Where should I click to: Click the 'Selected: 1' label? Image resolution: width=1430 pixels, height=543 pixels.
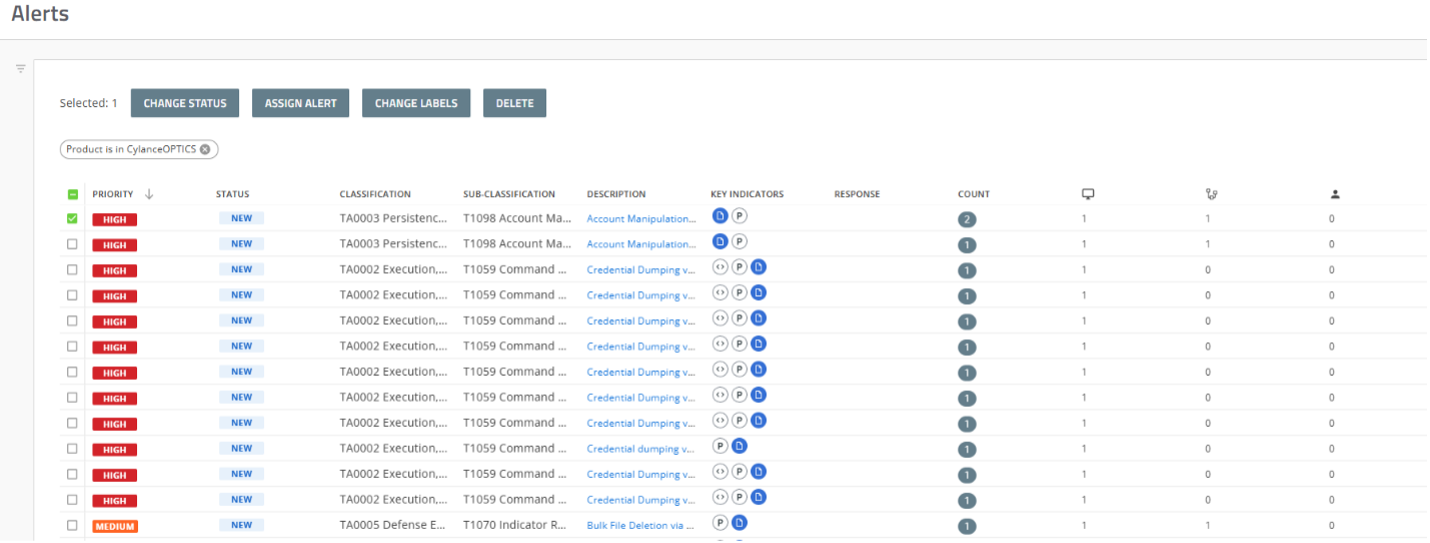pos(89,103)
